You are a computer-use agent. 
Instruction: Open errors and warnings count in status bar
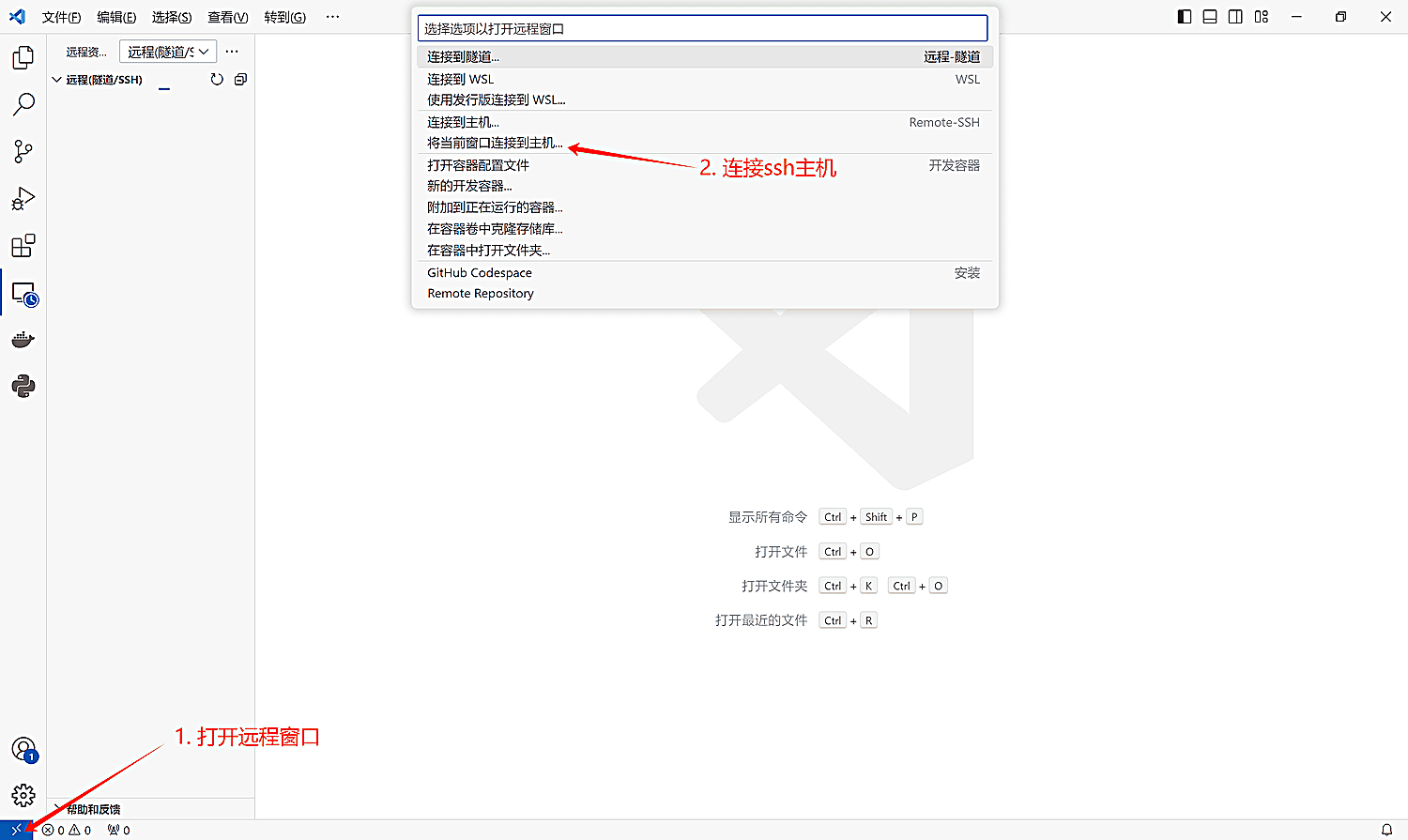point(67,830)
